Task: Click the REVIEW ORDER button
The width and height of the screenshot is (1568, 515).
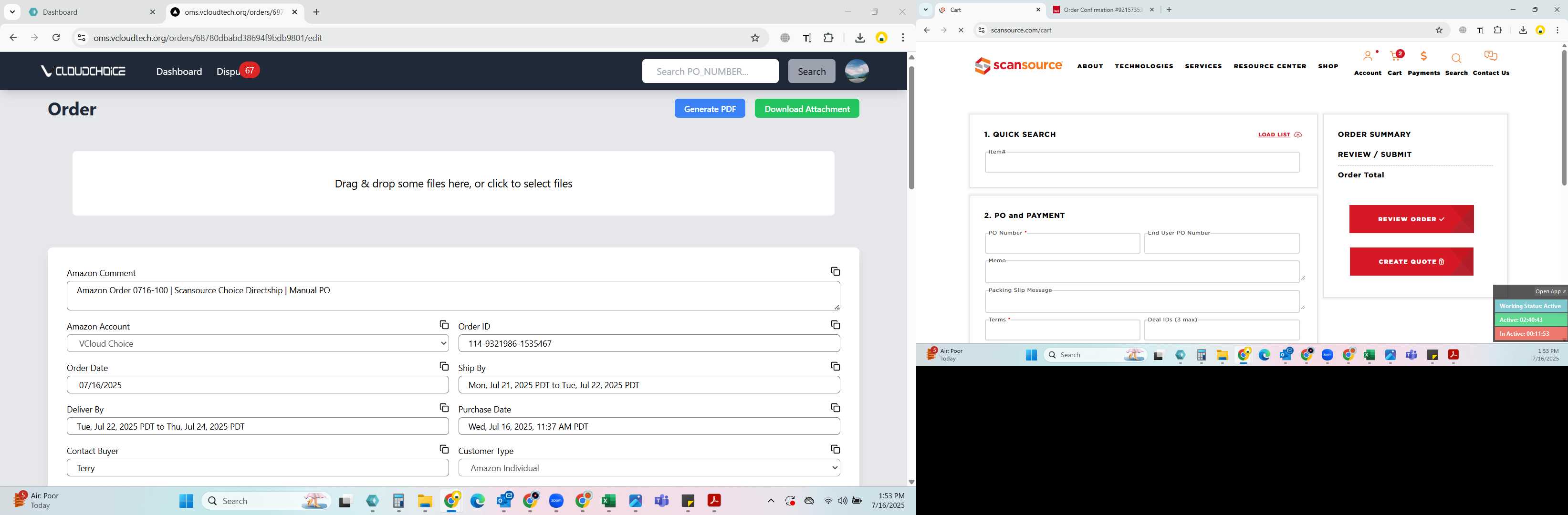Action: click(x=1411, y=219)
